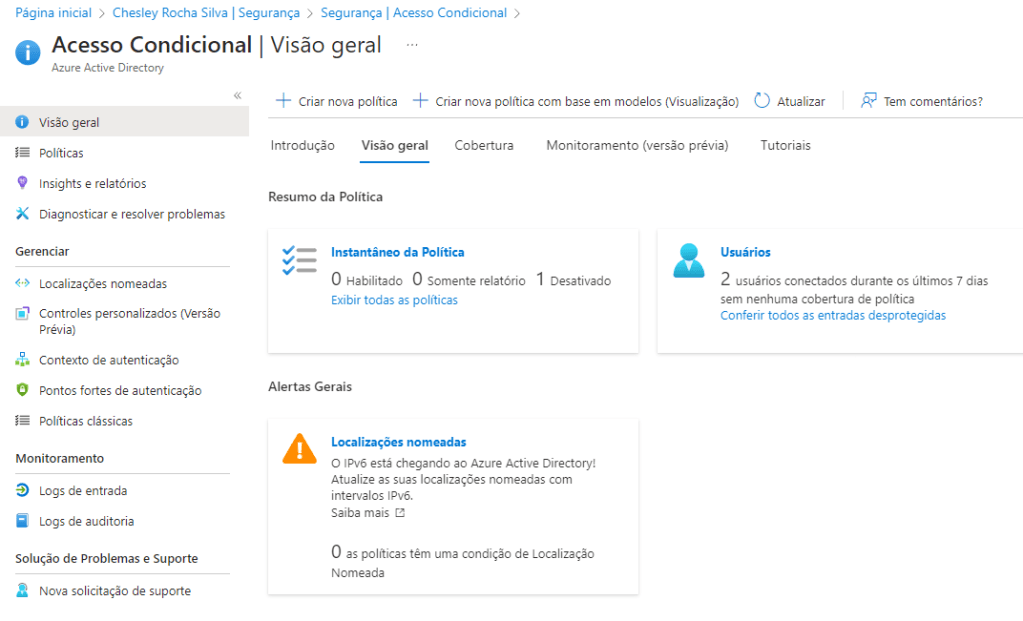The image size is (1023, 621).
Task: Select the Tutoriais tab
Action: pyautogui.click(x=785, y=146)
